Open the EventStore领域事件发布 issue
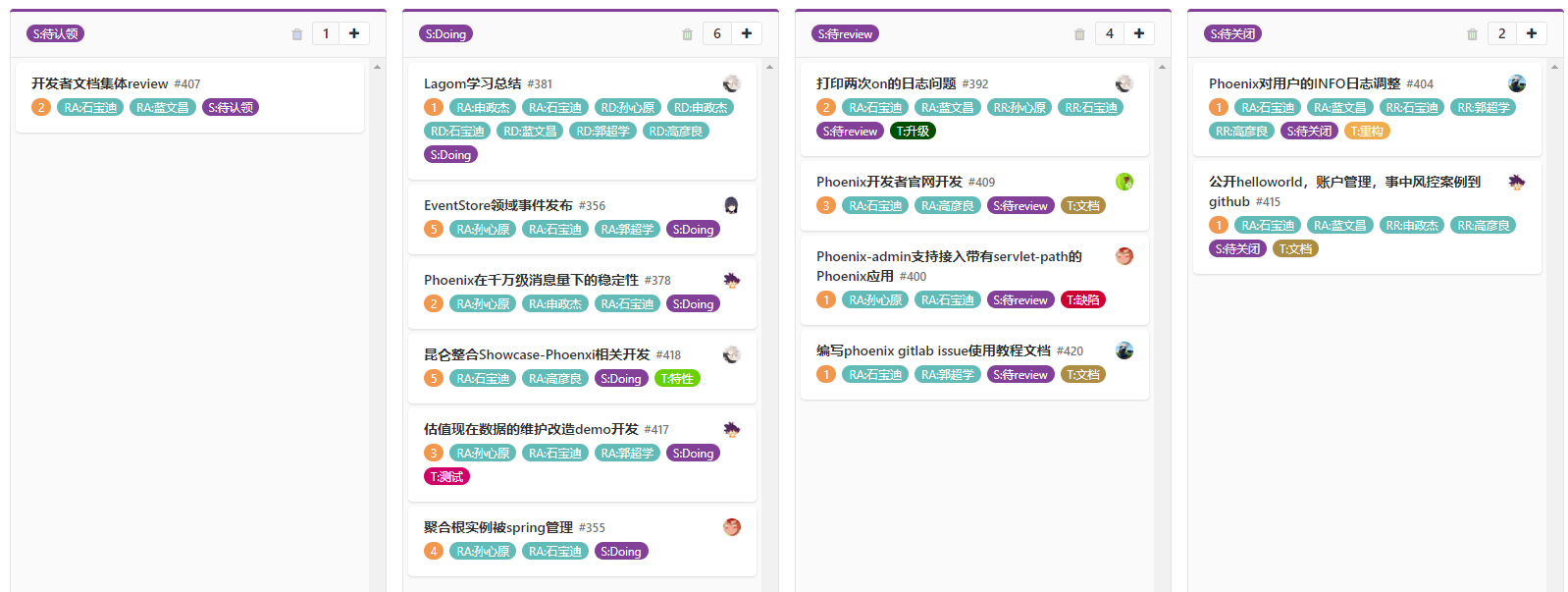 (497, 205)
